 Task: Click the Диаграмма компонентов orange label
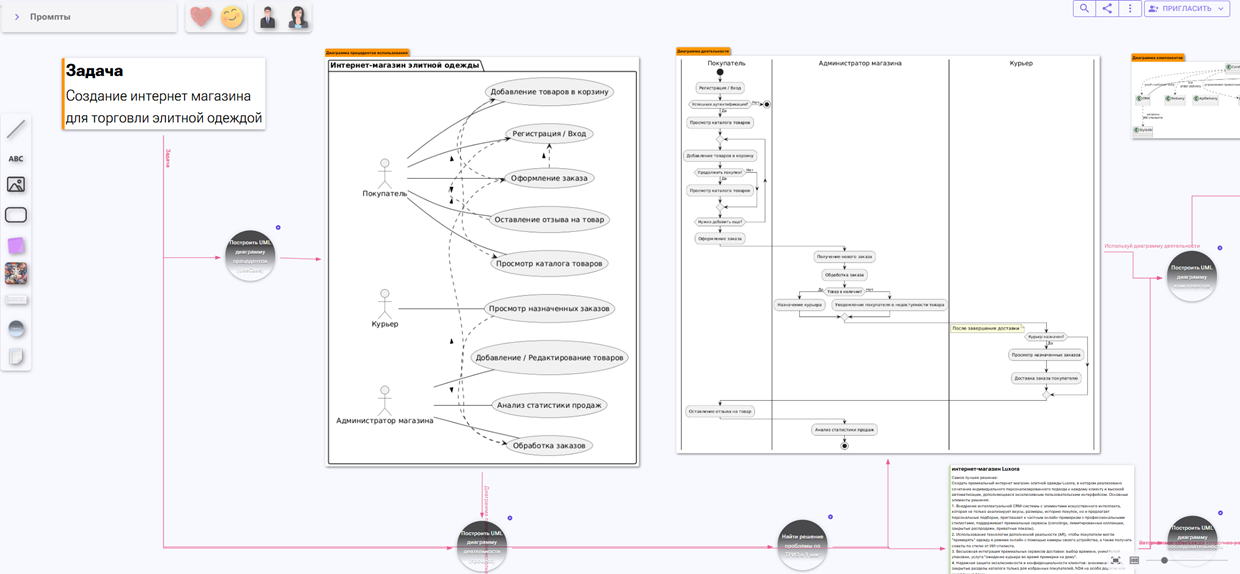coord(1158,58)
